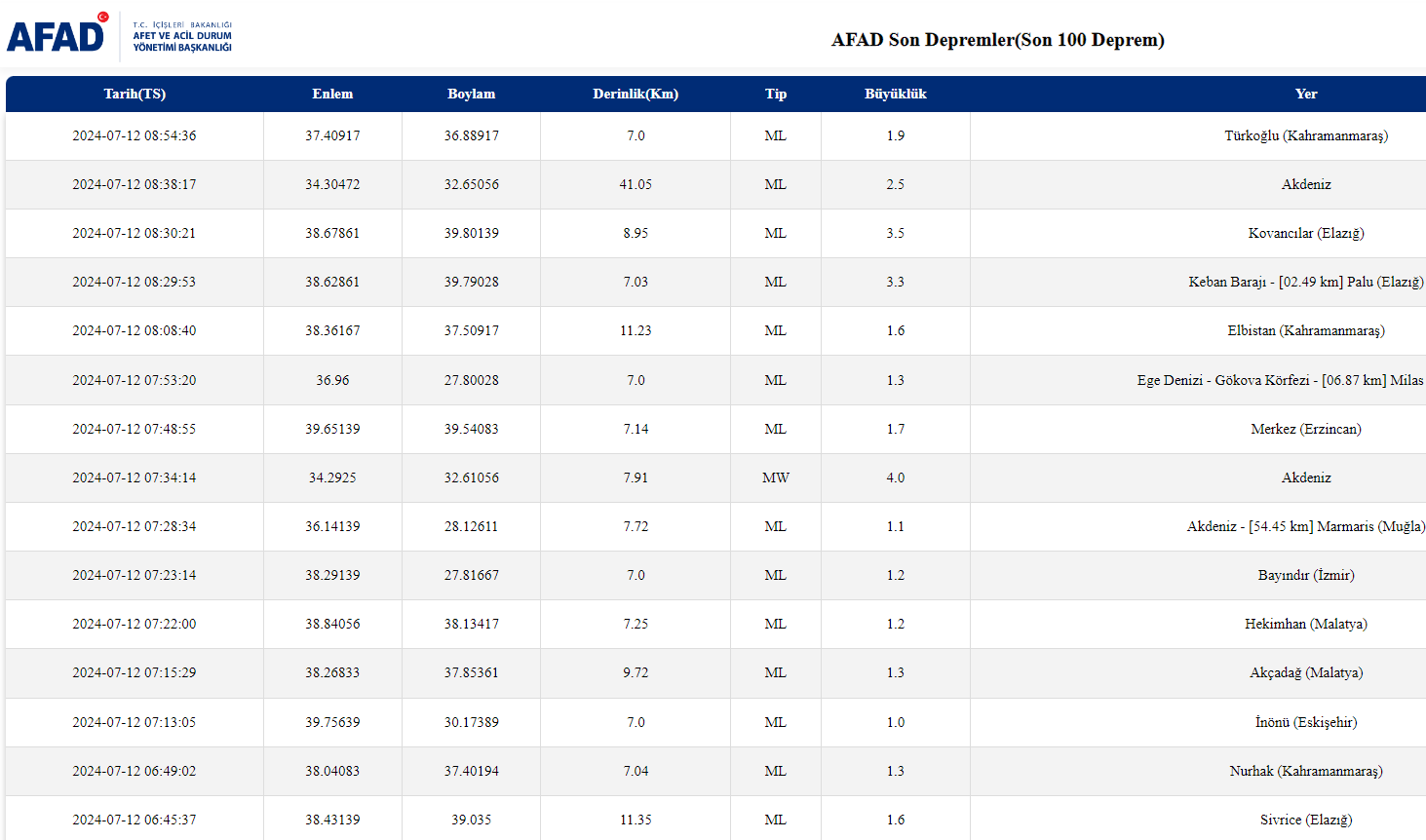Select date cell 2024-07-12 07:13:05
This screenshot has height=840, width=1426.
coord(135,722)
